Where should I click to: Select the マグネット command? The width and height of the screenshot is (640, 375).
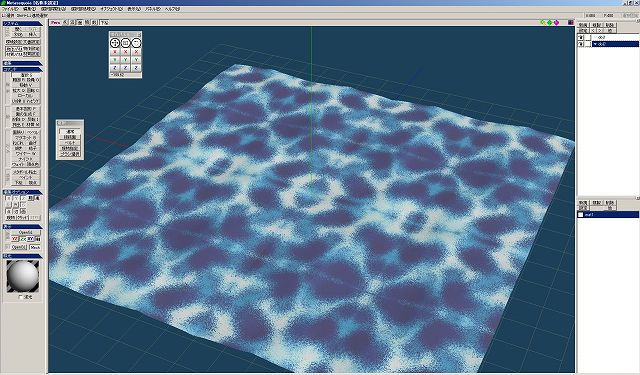[26, 138]
